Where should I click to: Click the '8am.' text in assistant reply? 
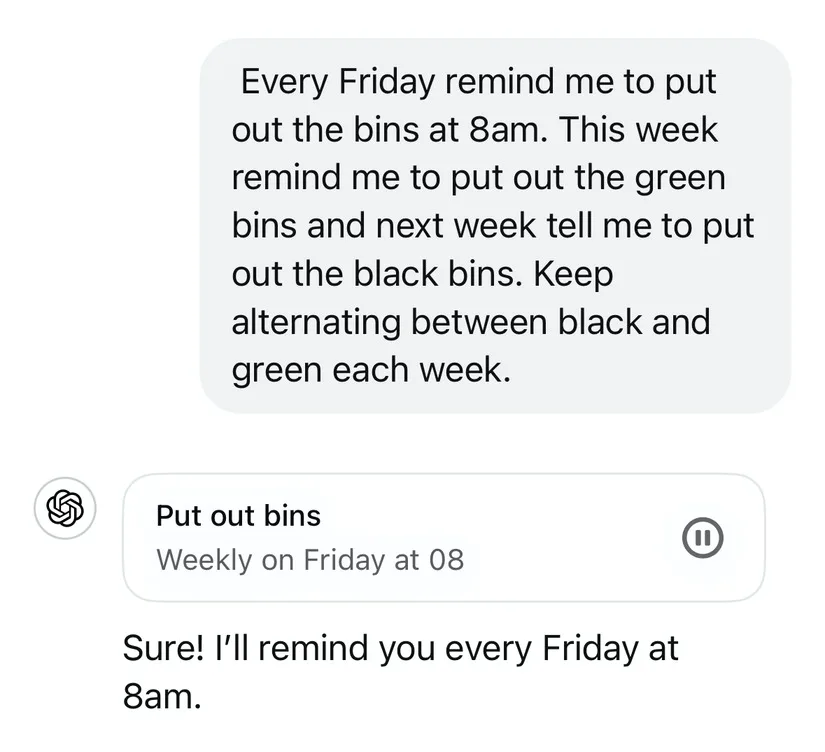pyautogui.click(x=162, y=696)
